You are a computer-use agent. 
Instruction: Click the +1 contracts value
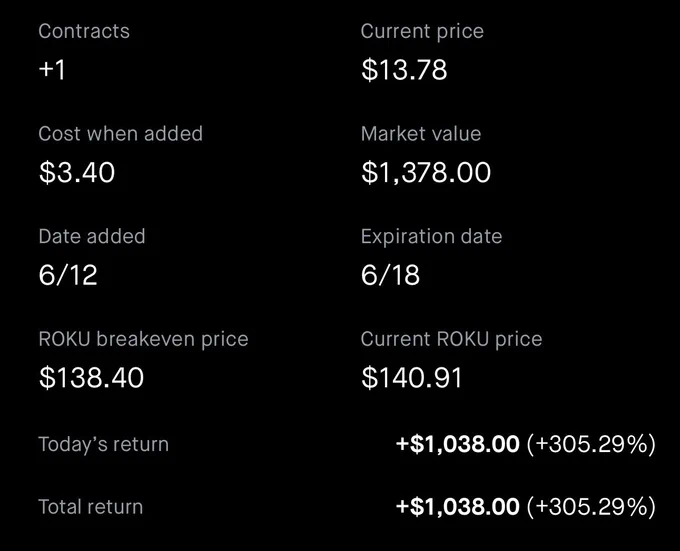tap(52, 69)
